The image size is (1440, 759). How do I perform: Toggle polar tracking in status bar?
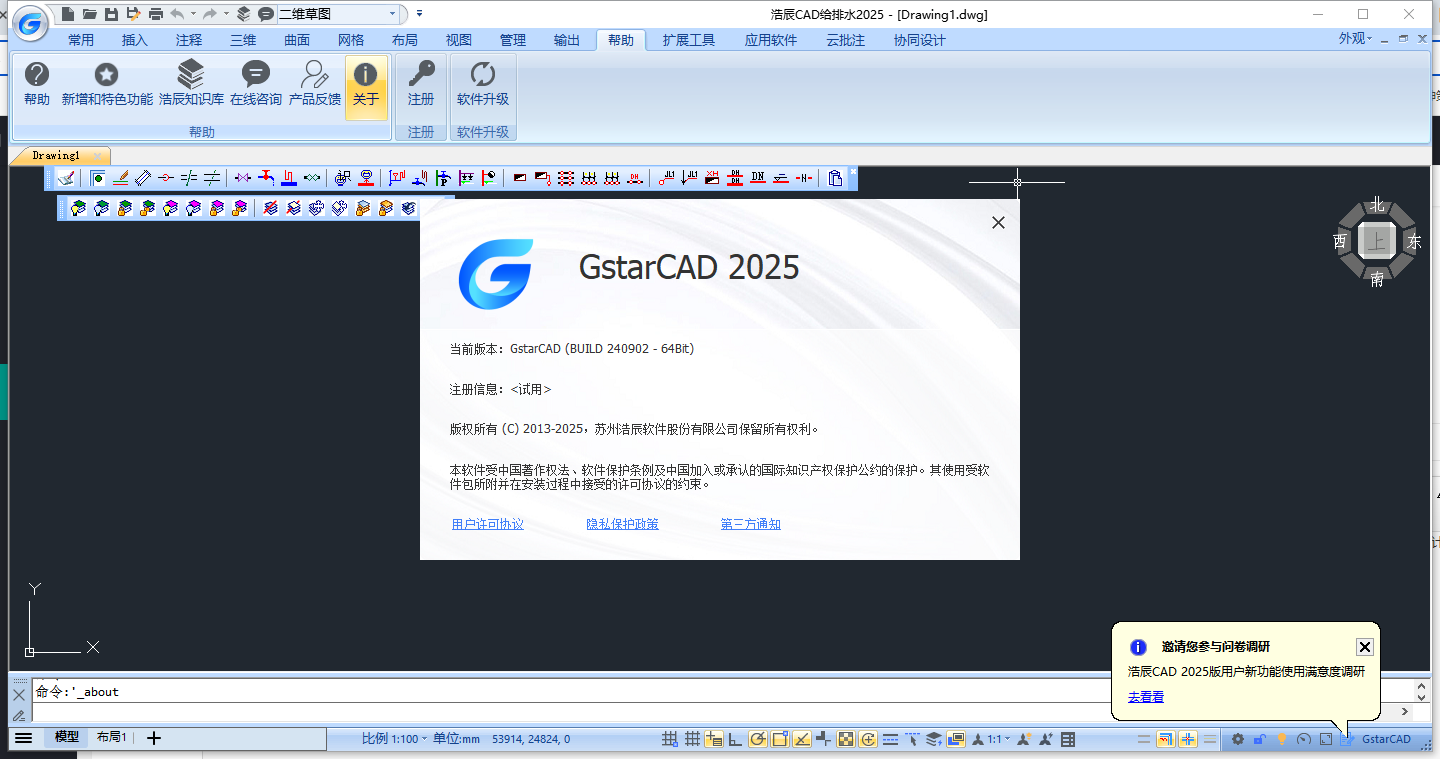click(x=757, y=740)
